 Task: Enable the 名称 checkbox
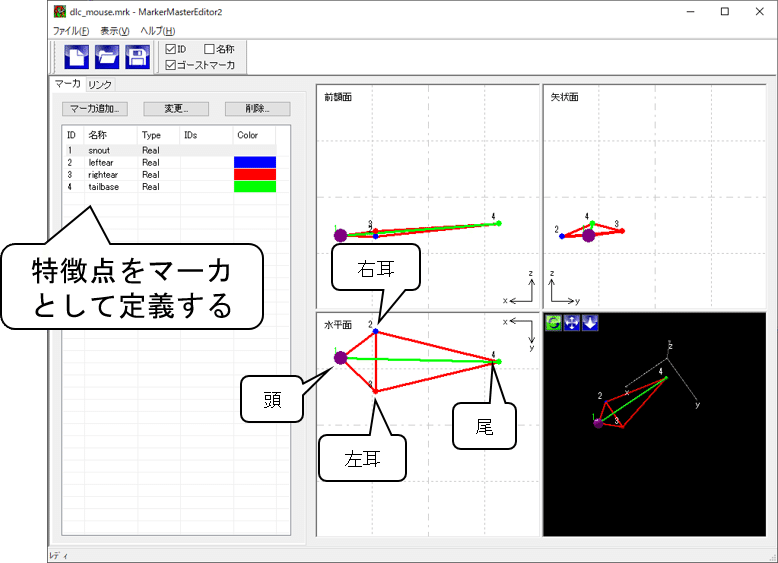(x=209, y=49)
